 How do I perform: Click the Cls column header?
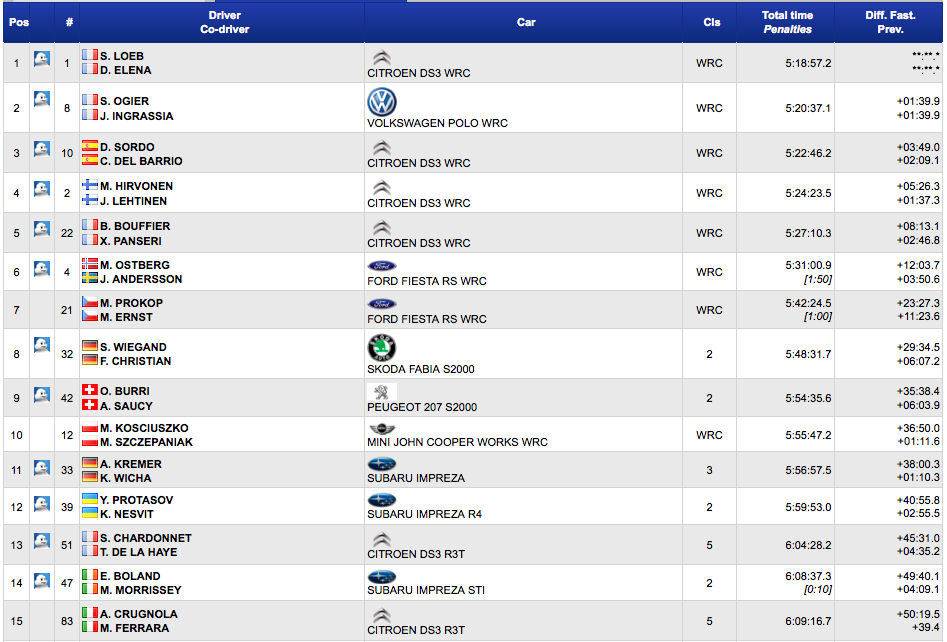click(x=711, y=22)
